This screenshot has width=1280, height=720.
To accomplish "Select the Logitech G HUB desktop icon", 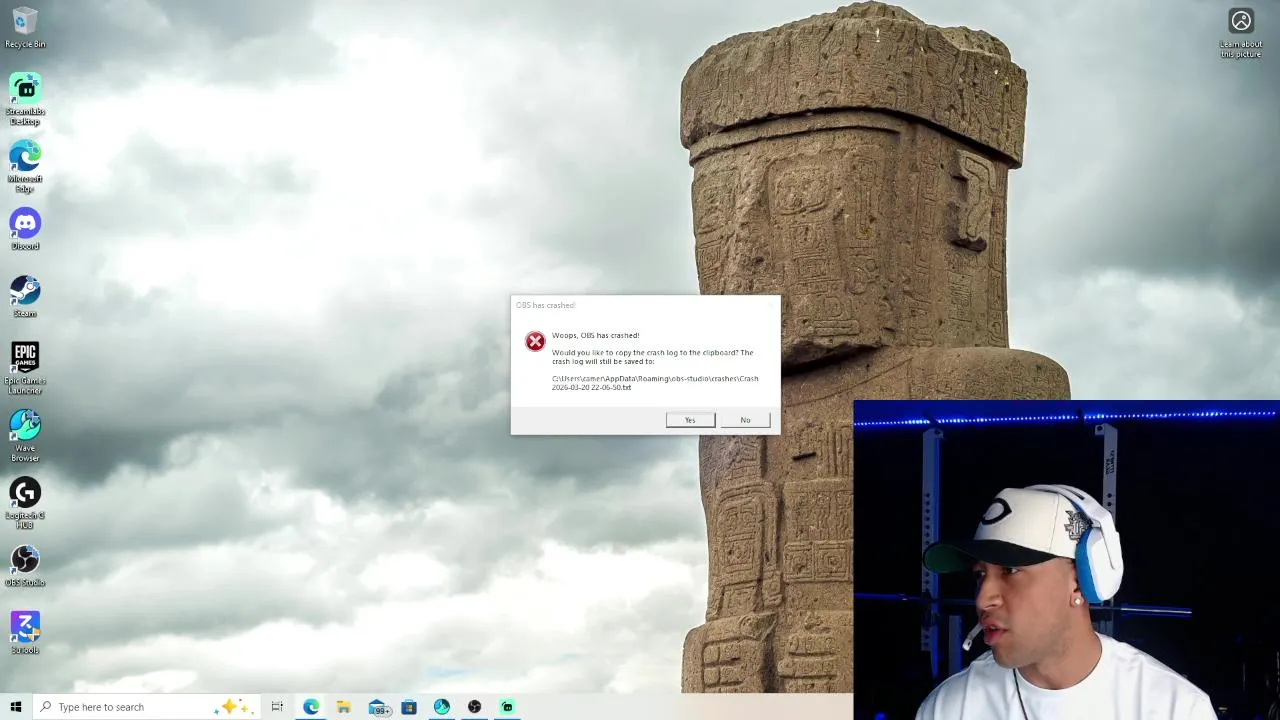I will point(25,503).
